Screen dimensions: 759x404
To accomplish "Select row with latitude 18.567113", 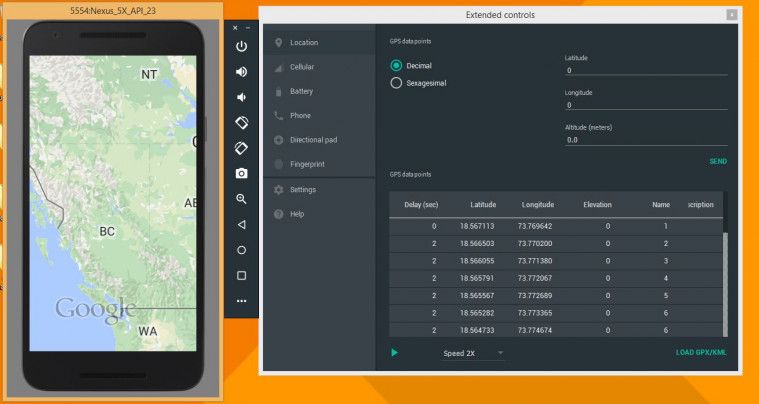I will (x=556, y=226).
